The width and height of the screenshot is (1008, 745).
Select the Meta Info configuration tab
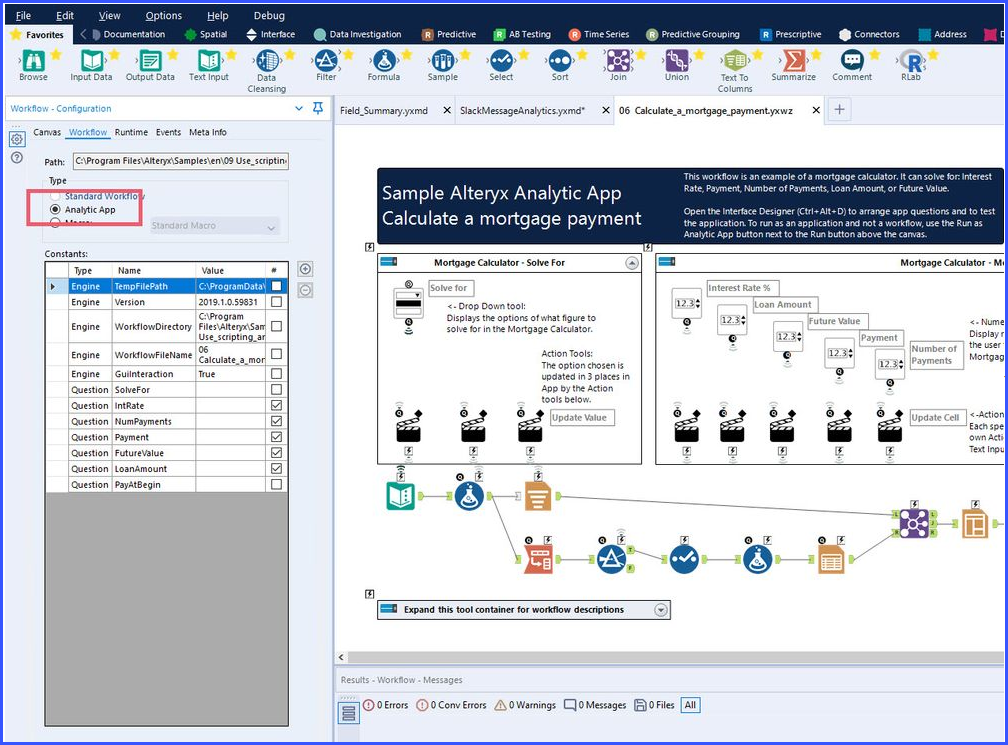tap(208, 132)
